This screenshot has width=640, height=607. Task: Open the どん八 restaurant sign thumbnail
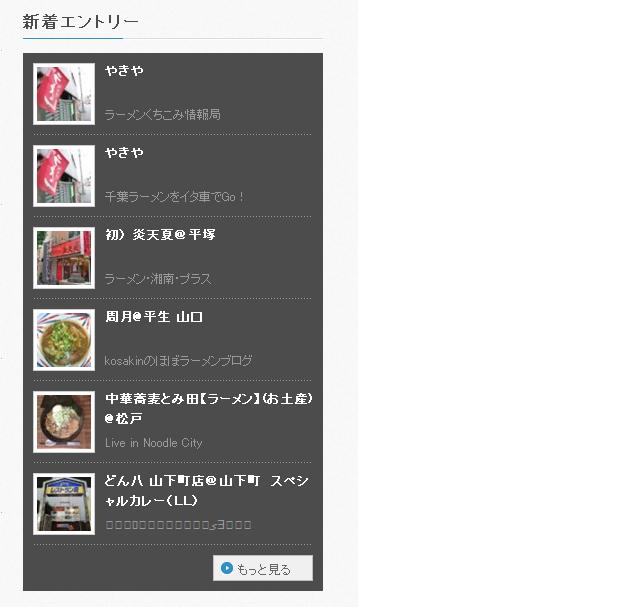pos(64,504)
